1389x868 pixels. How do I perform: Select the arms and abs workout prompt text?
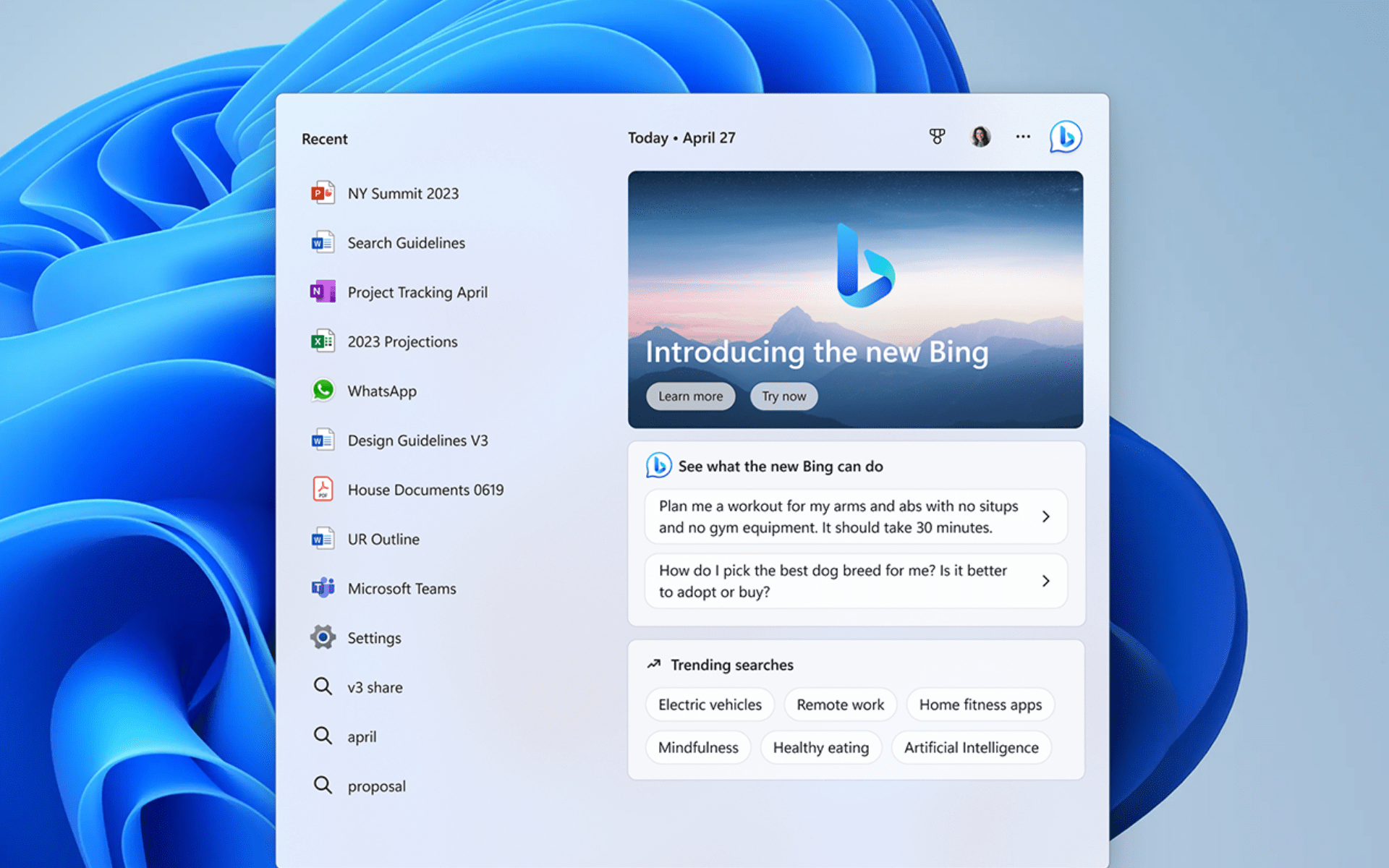[x=838, y=516]
